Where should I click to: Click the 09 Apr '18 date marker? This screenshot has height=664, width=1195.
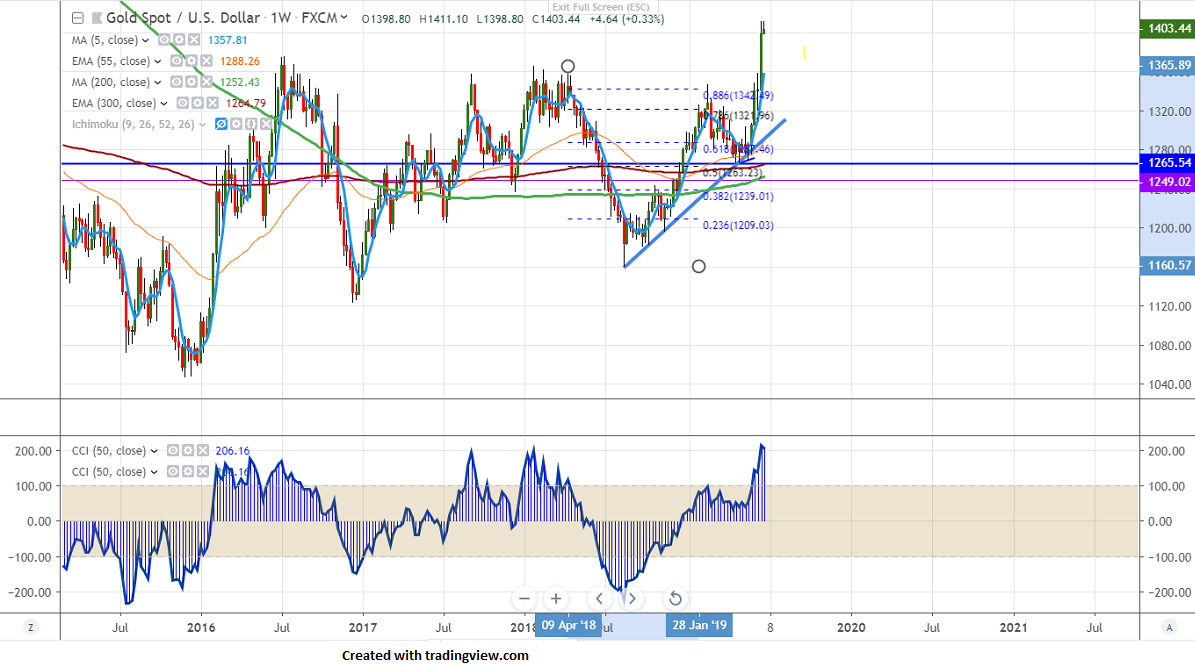(x=568, y=627)
